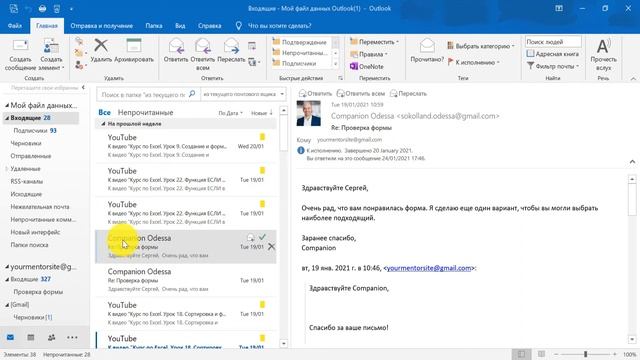
Task: Switch to People view
Action: pos(51,338)
